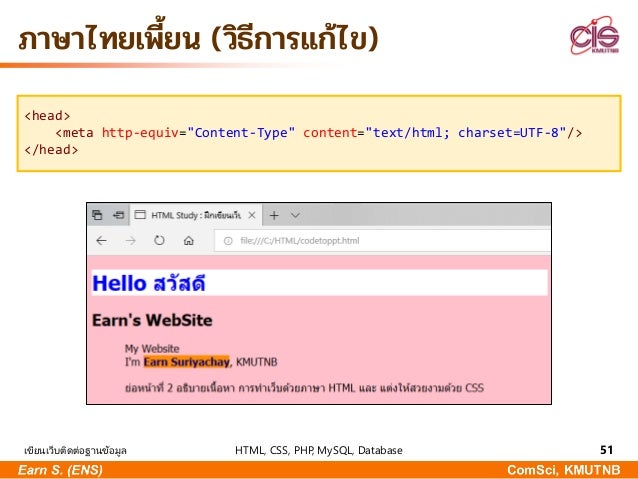Click slide number 51

click(606, 450)
